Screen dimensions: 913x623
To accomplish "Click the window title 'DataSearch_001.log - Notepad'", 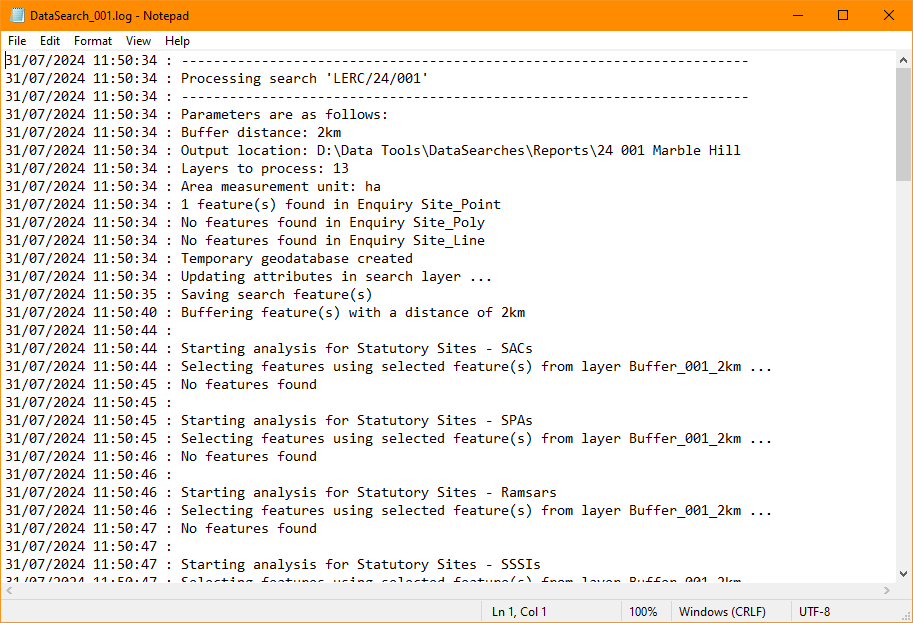I will tap(109, 16).
